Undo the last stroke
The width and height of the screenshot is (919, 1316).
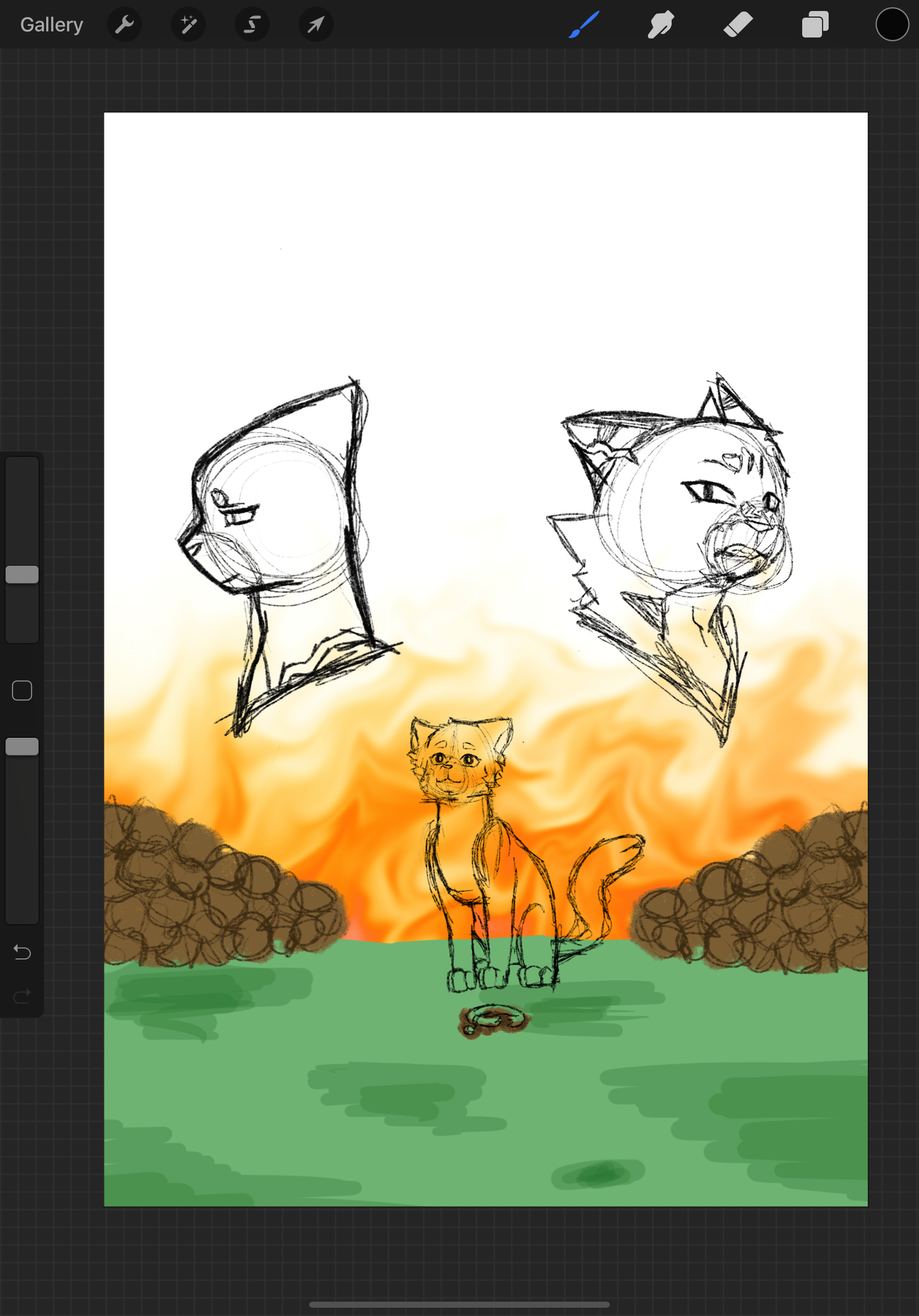tap(22, 952)
